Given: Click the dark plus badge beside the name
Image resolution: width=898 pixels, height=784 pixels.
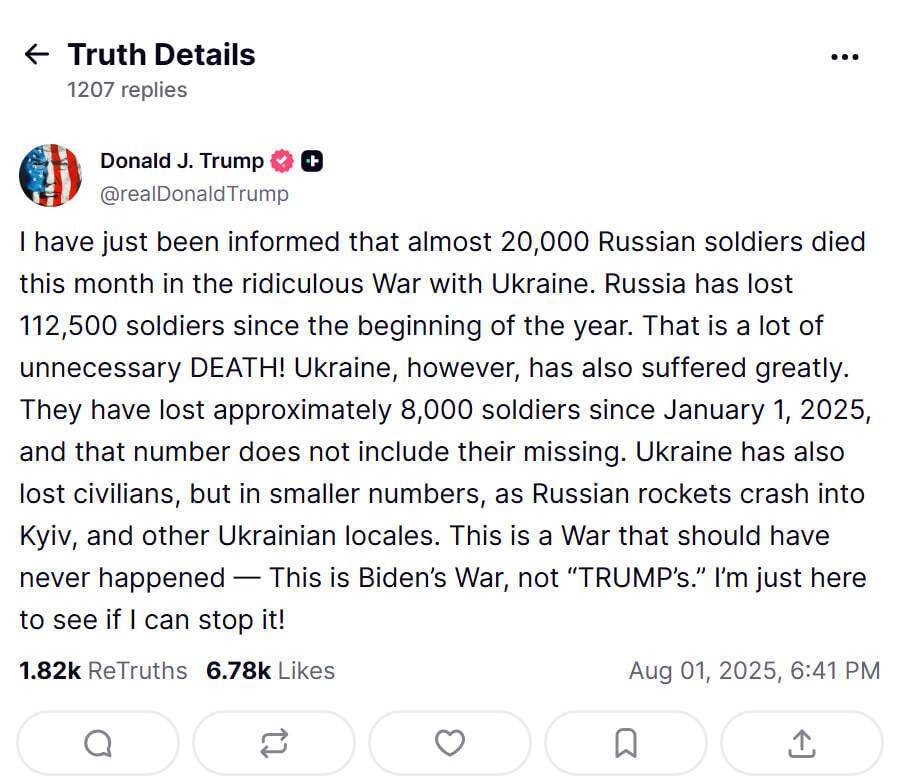Looking at the screenshot, I should coord(312,161).
